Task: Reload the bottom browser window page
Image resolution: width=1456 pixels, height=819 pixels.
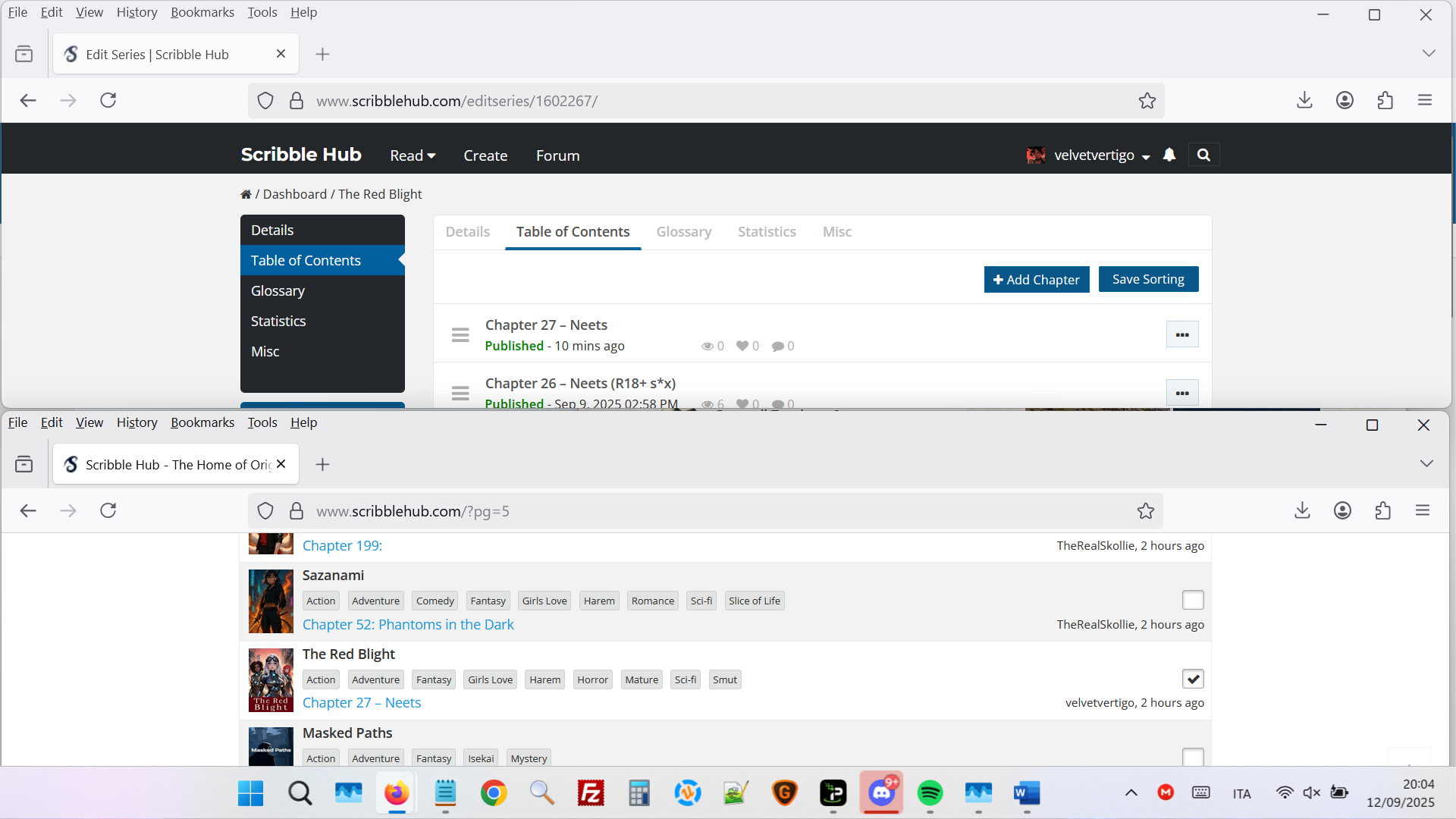Action: (x=108, y=510)
